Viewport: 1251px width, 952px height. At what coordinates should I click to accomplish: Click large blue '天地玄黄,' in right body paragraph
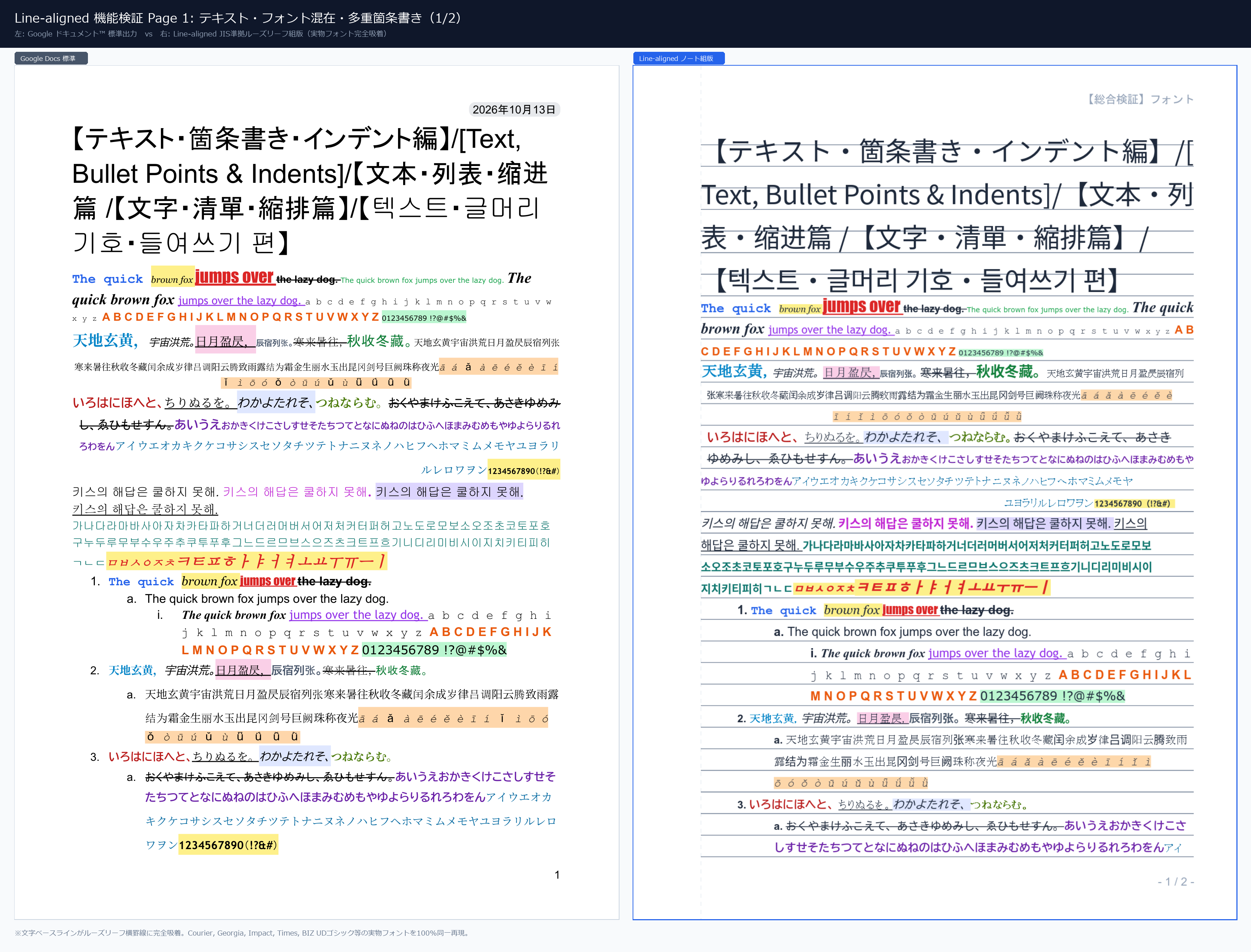pyautogui.click(x=734, y=371)
